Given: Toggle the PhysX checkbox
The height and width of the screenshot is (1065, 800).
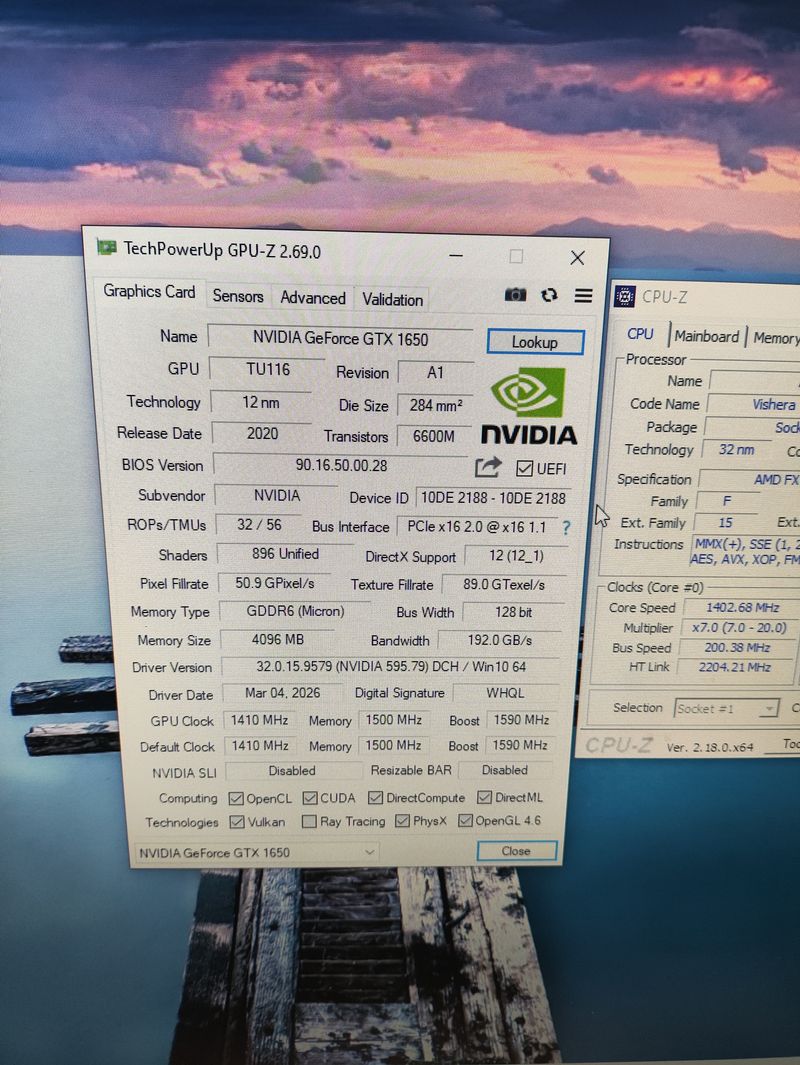Looking at the screenshot, I should 402,821.
